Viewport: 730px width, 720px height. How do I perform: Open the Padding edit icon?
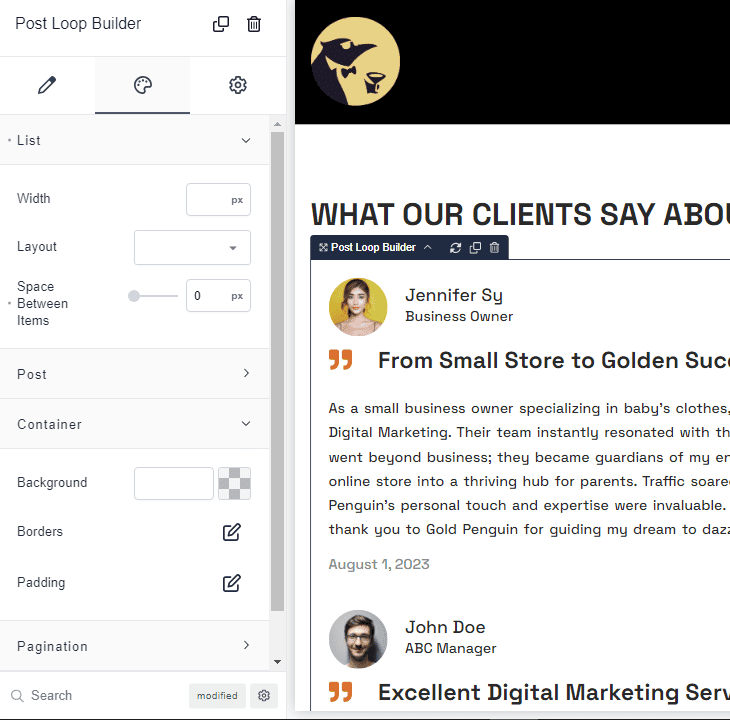click(231, 582)
